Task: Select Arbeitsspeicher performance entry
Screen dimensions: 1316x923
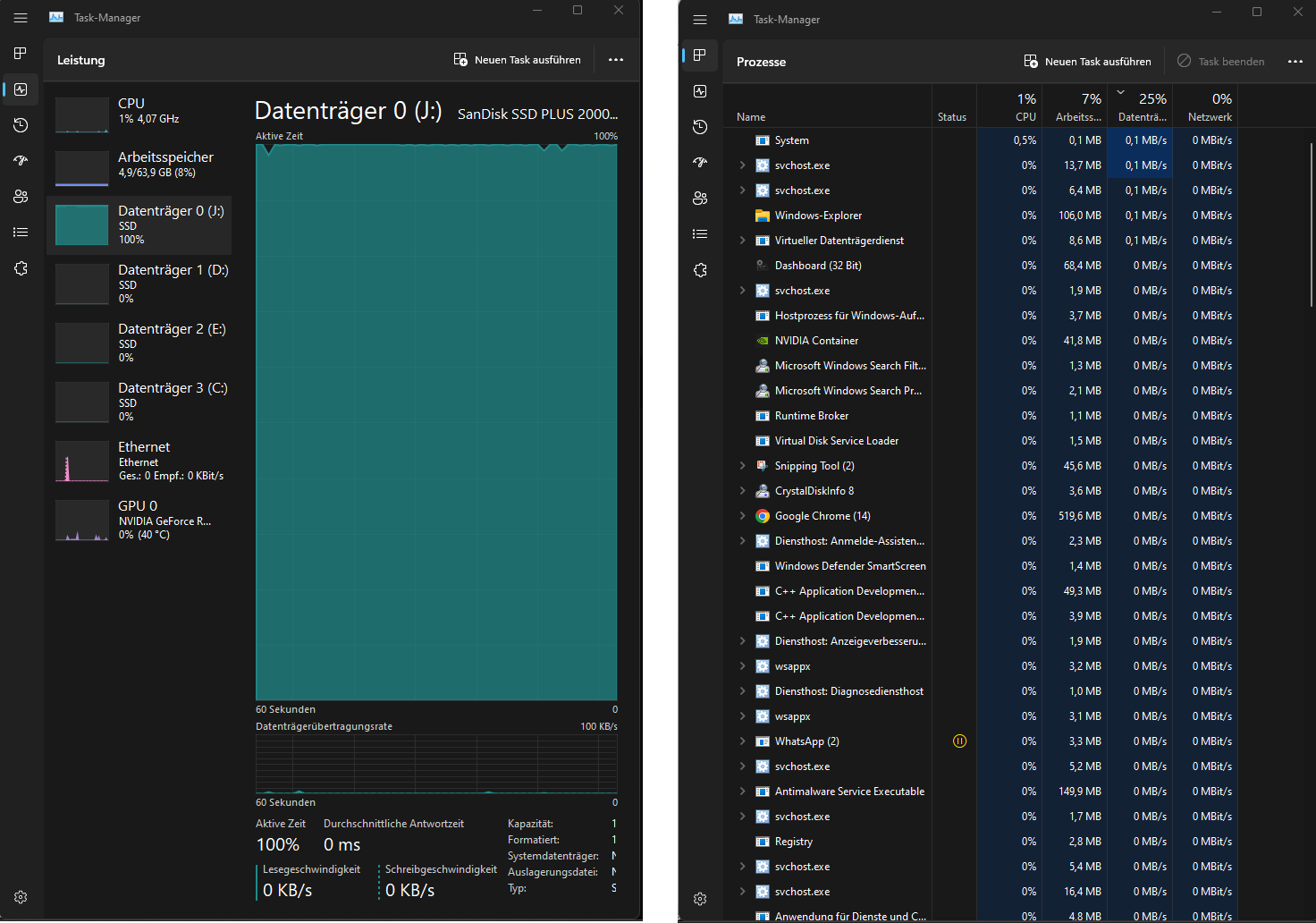Action: [139, 167]
